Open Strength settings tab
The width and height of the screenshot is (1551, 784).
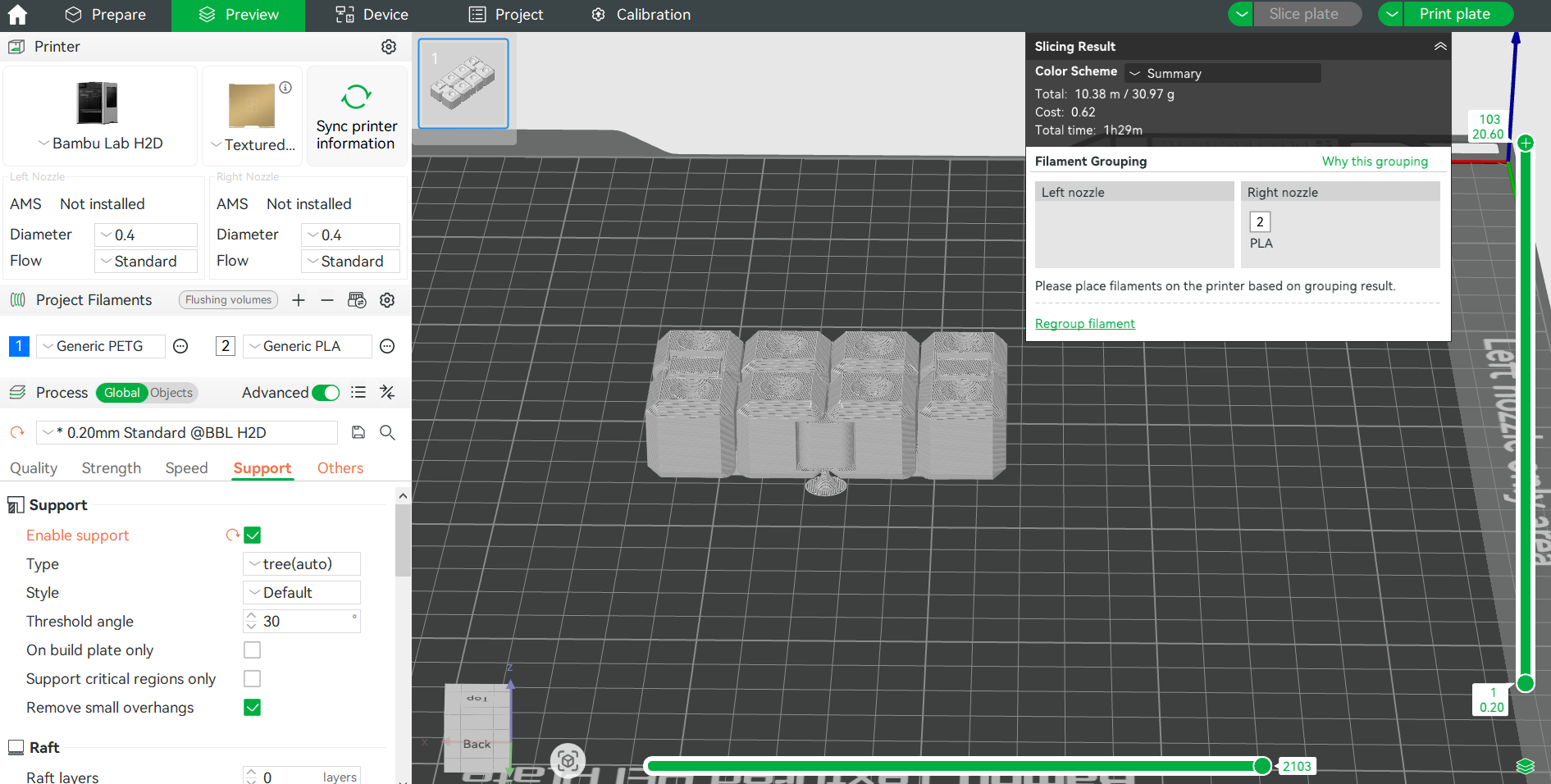coord(112,468)
